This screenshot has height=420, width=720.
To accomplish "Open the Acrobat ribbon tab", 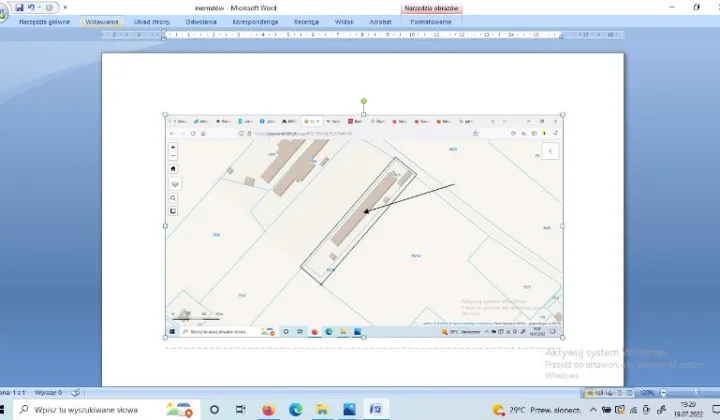I will pyautogui.click(x=380, y=22).
